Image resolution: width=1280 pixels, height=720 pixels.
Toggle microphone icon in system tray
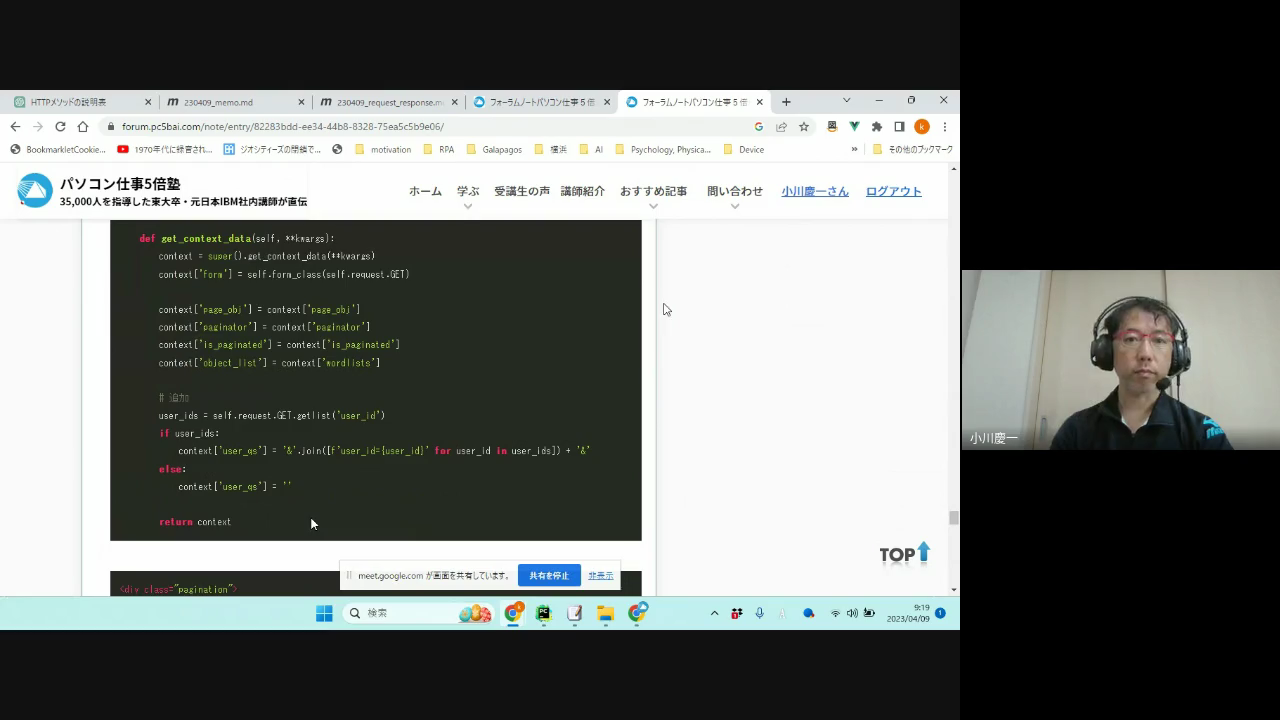[x=759, y=613]
